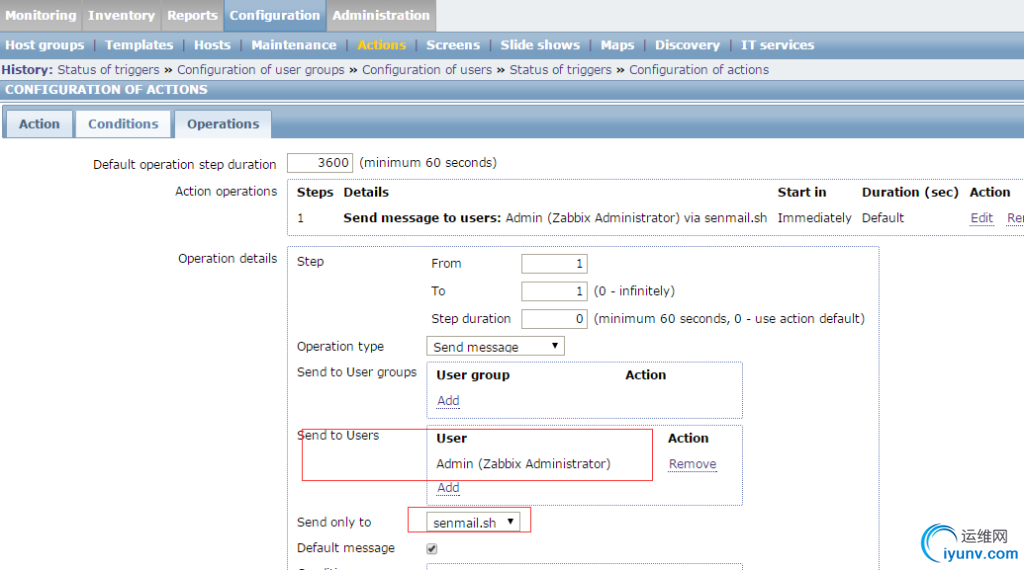This screenshot has width=1024, height=570.
Task: Switch to the Conditions tab
Action: [x=123, y=124]
